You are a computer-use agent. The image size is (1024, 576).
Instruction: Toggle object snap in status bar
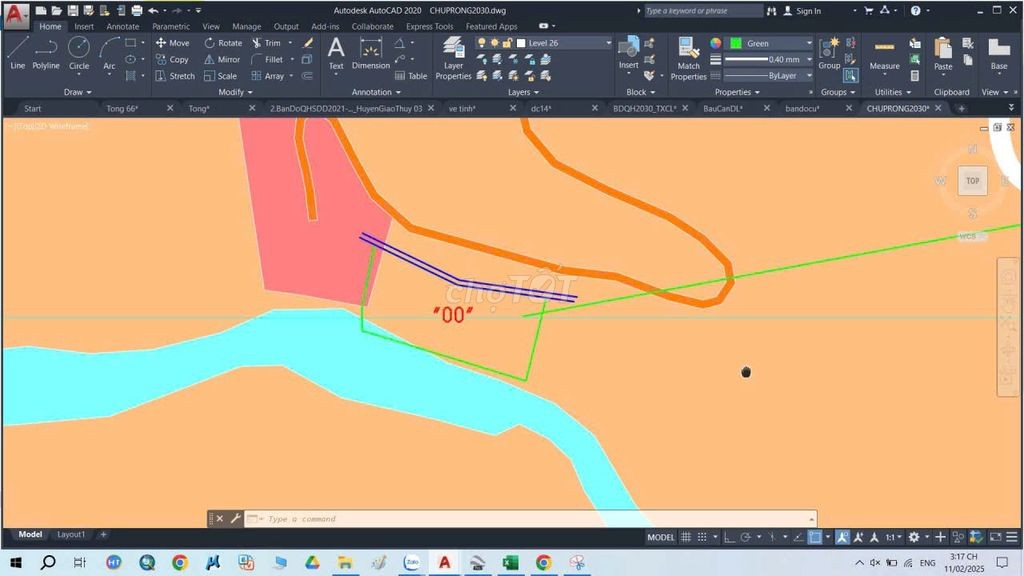point(814,537)
